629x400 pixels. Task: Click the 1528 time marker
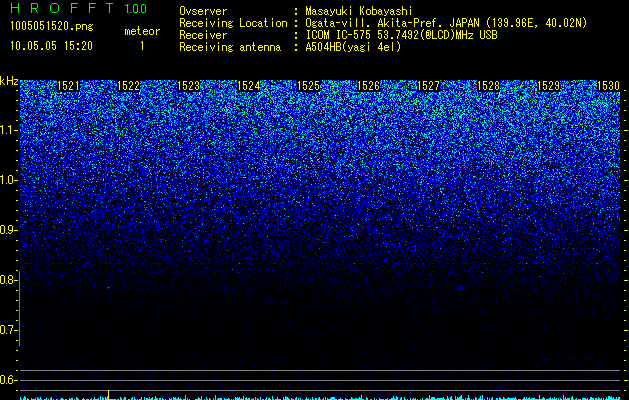(488, 85)
